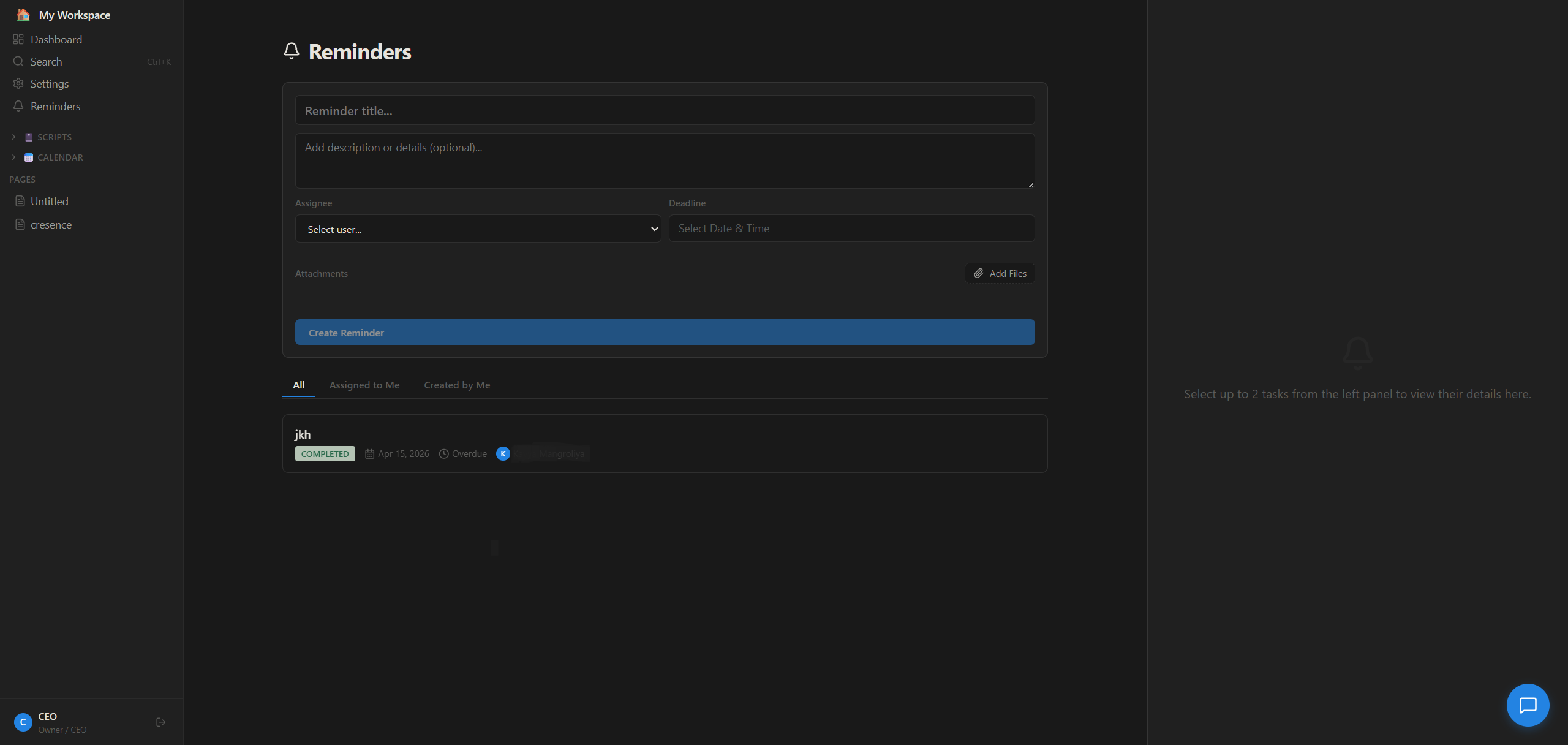This screenshot has height=745, width=1568.
Task: Select the jkh reminder card
Action: click(665, 444)
